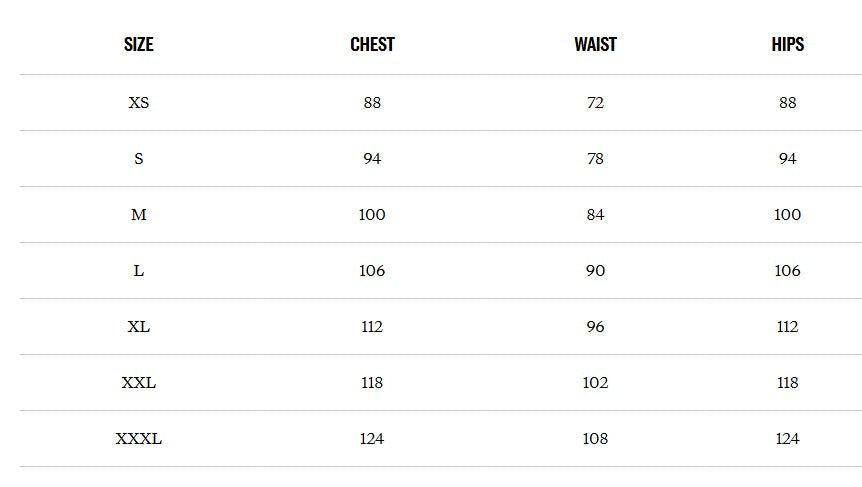Select the S size row label
Screen dimensions: 862x487
tap(139, 158)
